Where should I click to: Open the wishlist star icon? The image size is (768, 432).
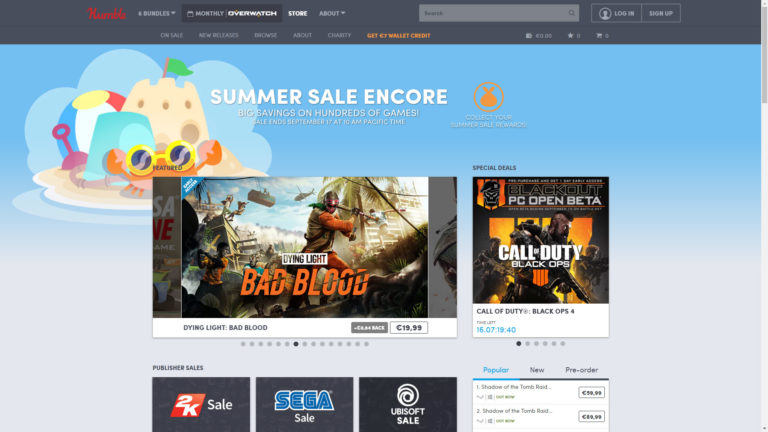tap(570, 35)
